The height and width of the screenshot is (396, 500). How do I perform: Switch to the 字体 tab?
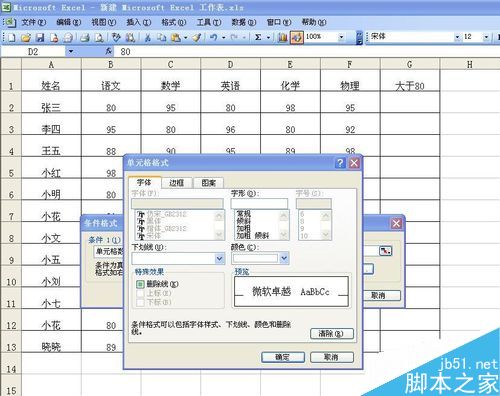tap(144, 182)
